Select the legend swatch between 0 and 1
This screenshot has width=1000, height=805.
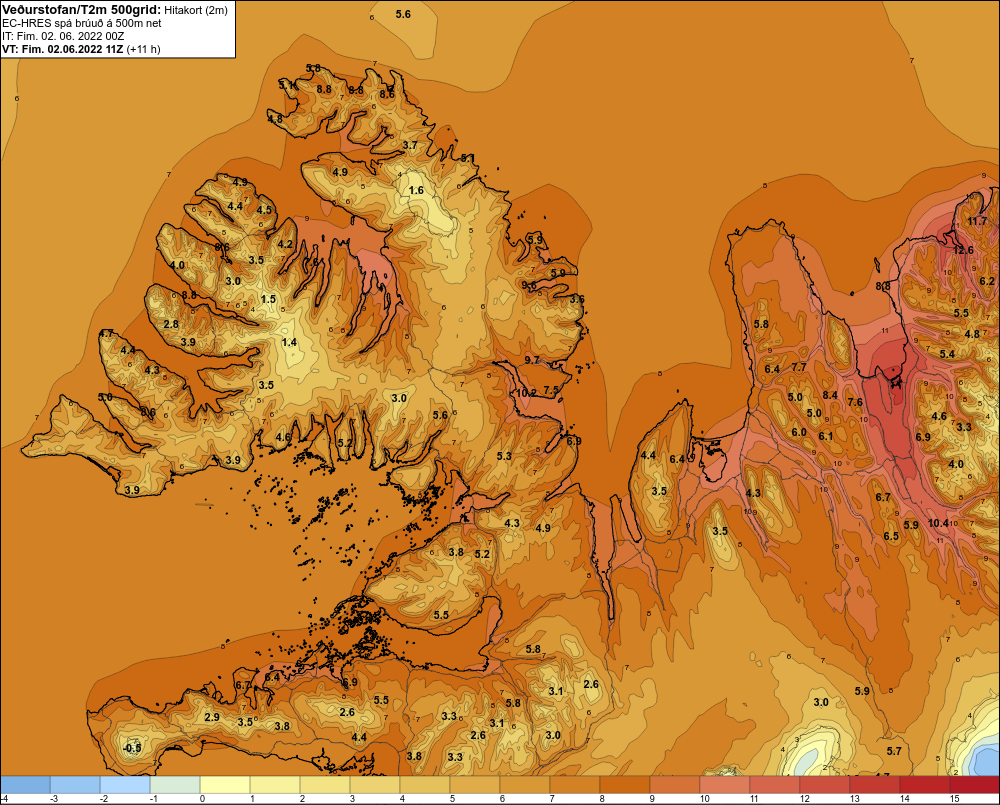[x=225, y=784]
